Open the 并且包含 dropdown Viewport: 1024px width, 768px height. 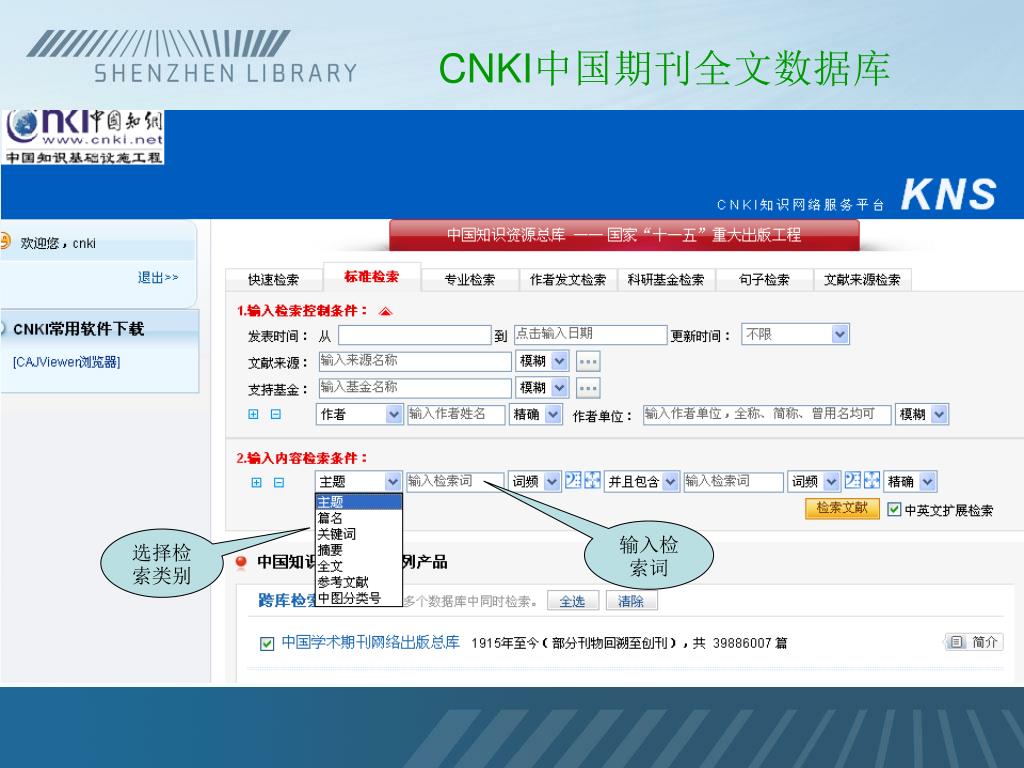[642, 481]
